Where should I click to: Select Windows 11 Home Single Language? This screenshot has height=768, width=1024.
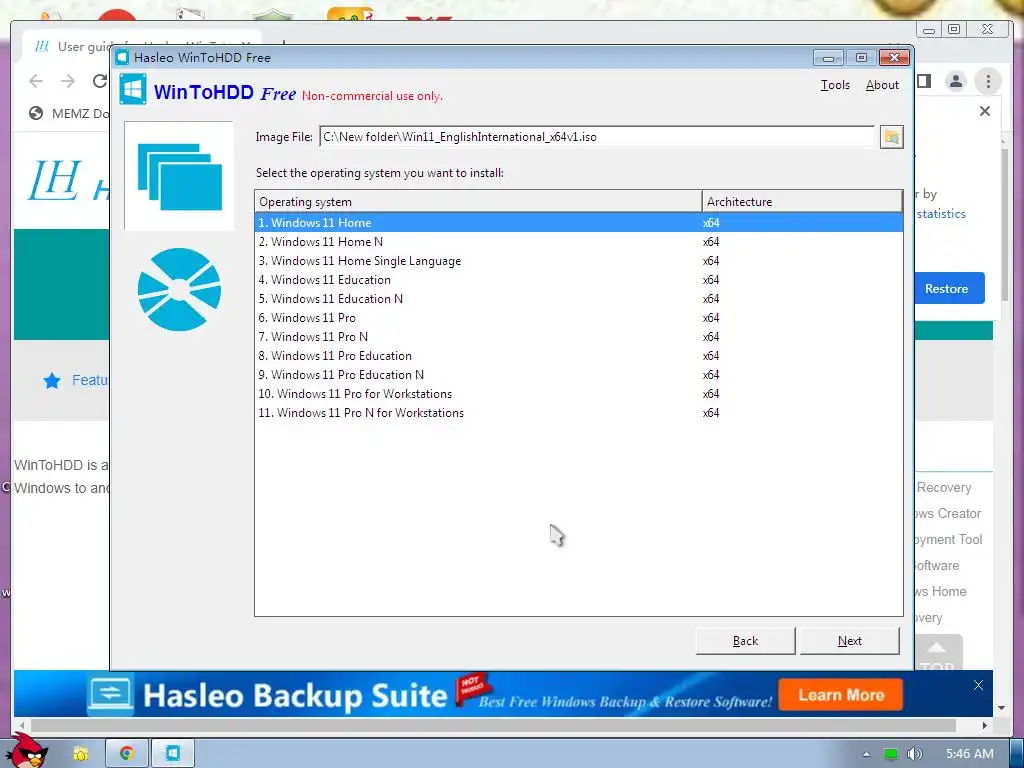click(x=579, y=261)
